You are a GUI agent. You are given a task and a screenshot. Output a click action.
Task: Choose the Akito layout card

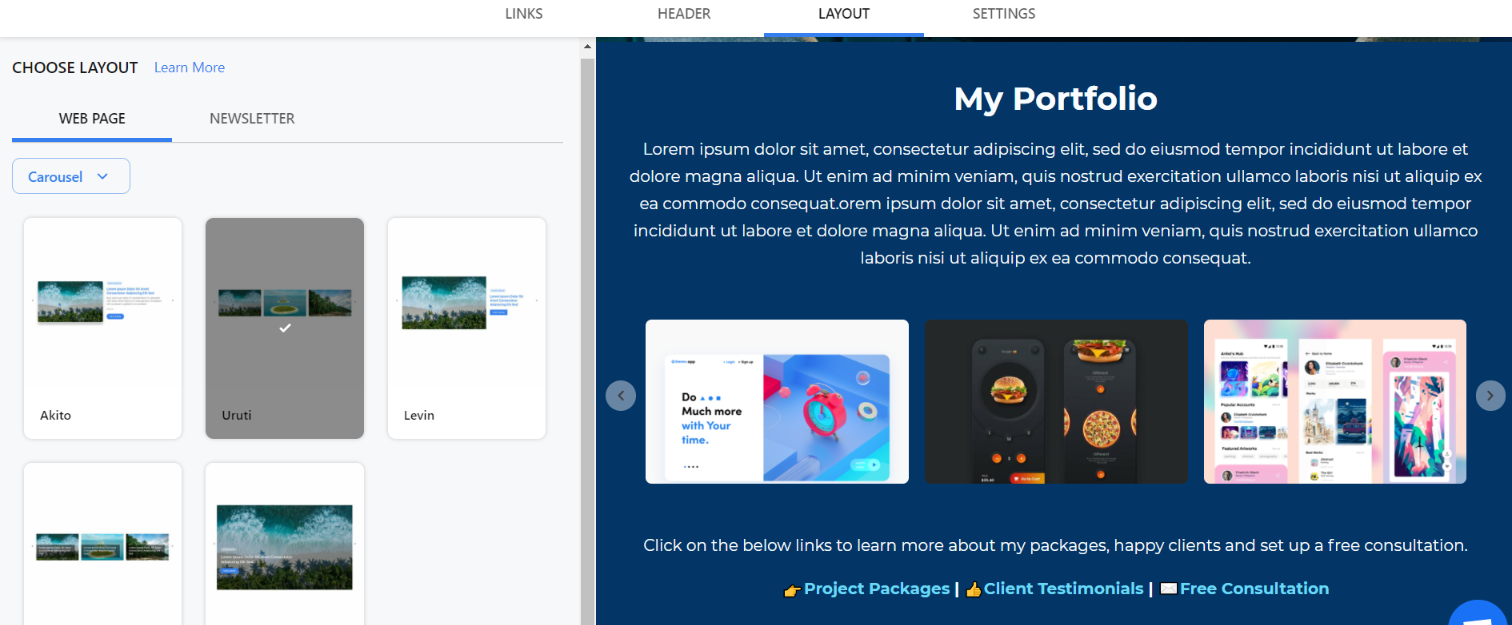pos(103,328)
